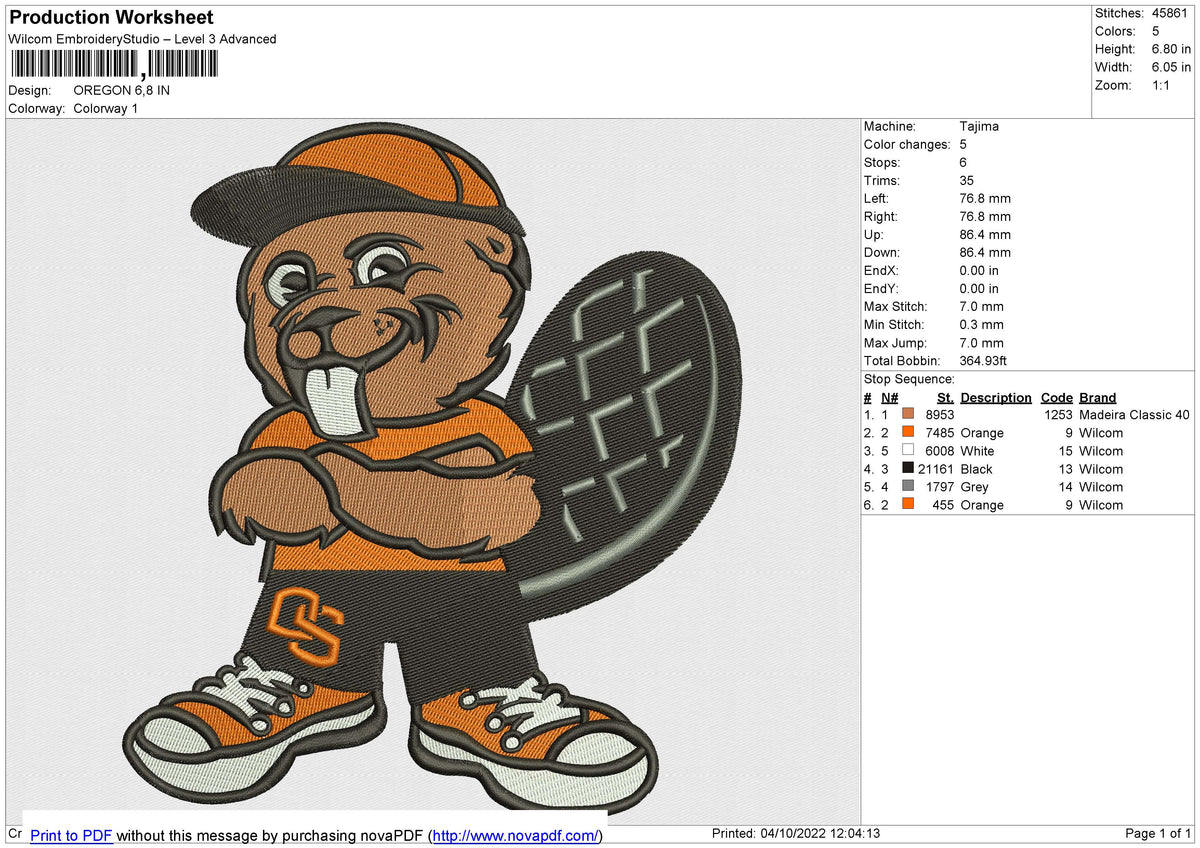
Task: Click code '15' in the White row
Action: click(1065, 451)
